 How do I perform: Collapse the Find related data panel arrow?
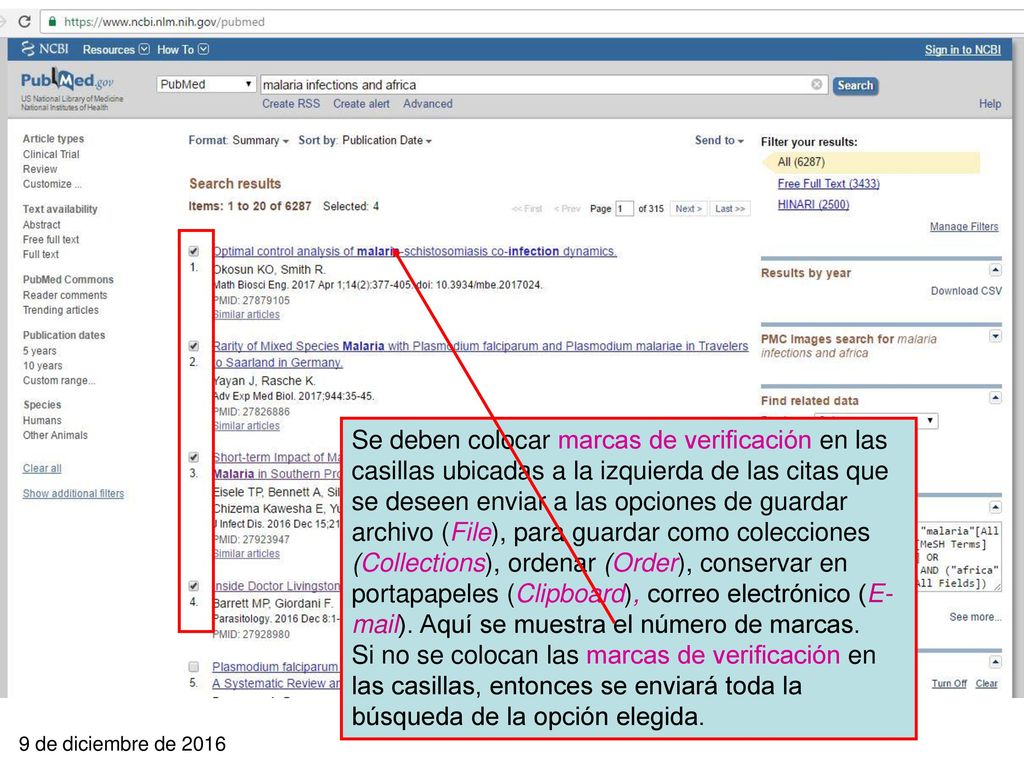coord(995,398)
